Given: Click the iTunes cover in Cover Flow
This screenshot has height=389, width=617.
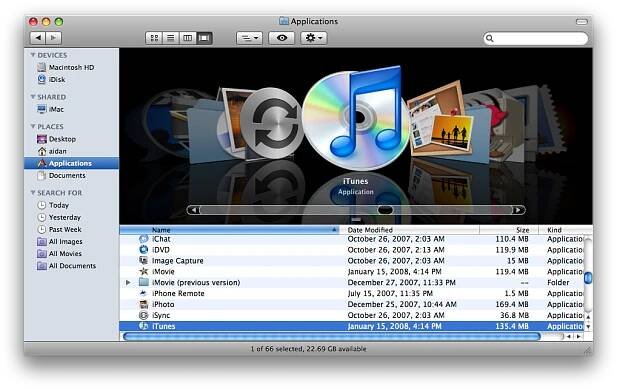Looking at the screenshot, I should [357, 118].
